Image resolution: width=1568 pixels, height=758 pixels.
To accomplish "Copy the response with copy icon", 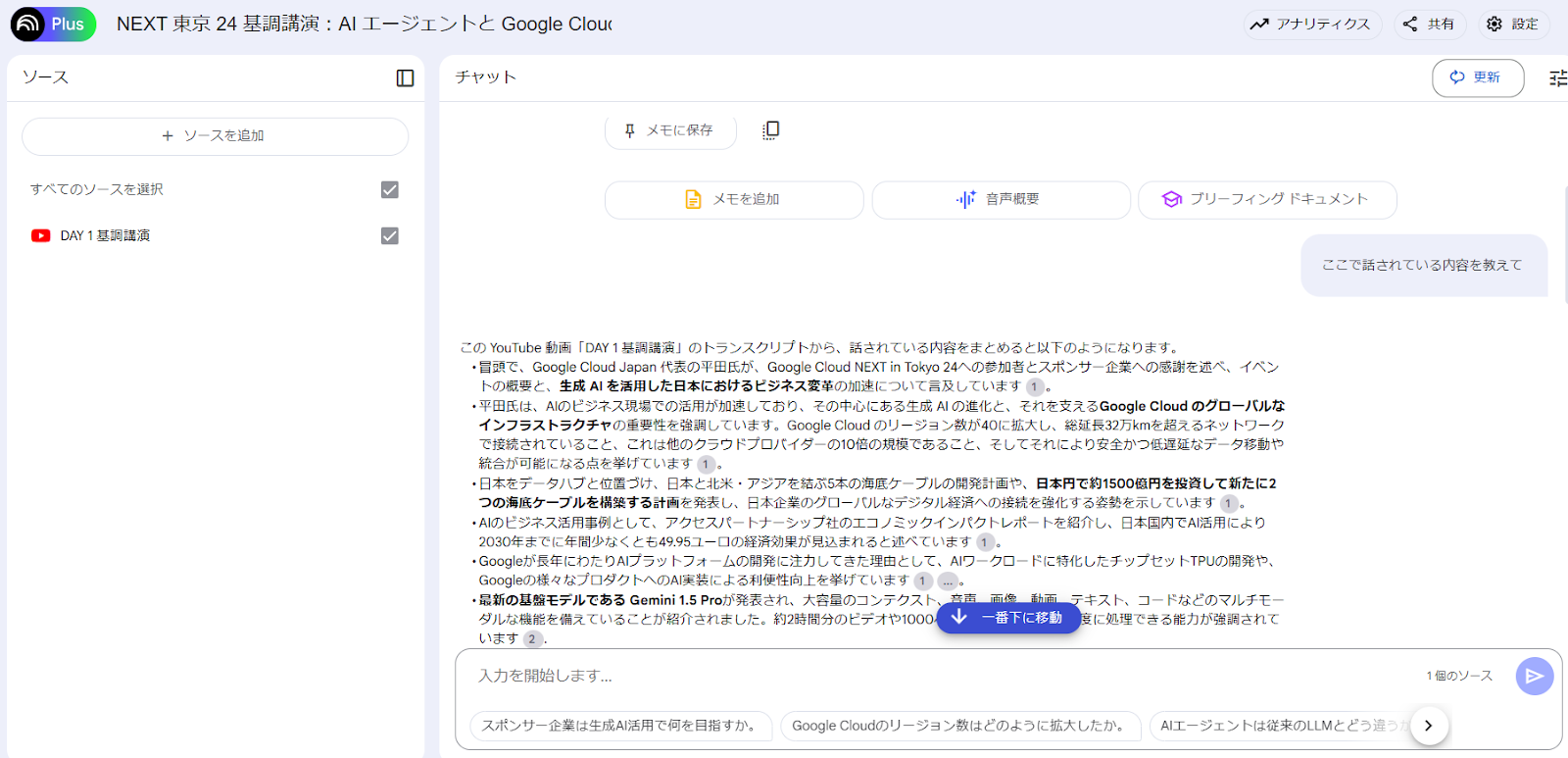I will click(771, 130).
